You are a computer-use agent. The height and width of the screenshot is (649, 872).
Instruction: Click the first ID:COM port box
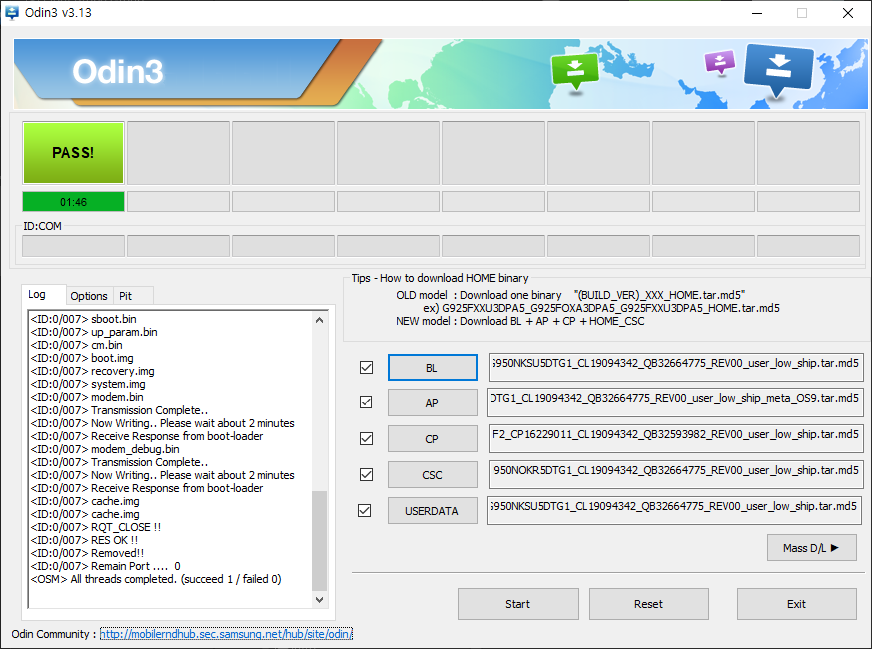[73, 246]
